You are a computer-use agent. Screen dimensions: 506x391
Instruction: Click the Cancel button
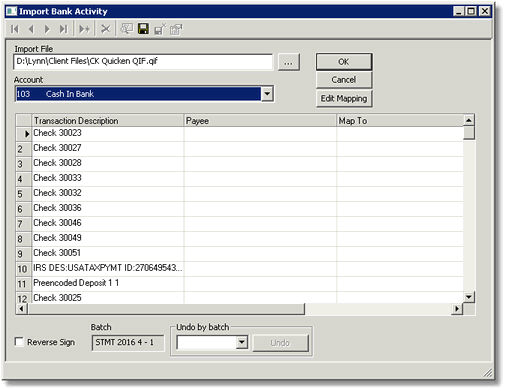[x=344, y=80]
